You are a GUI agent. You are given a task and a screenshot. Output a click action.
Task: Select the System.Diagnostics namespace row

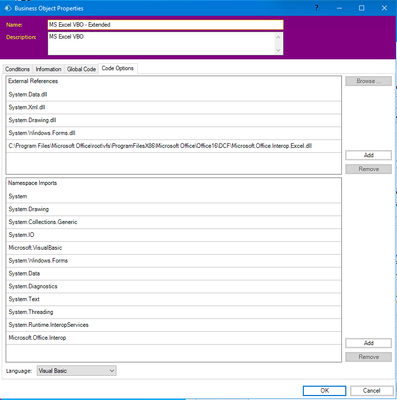point(174,286)
